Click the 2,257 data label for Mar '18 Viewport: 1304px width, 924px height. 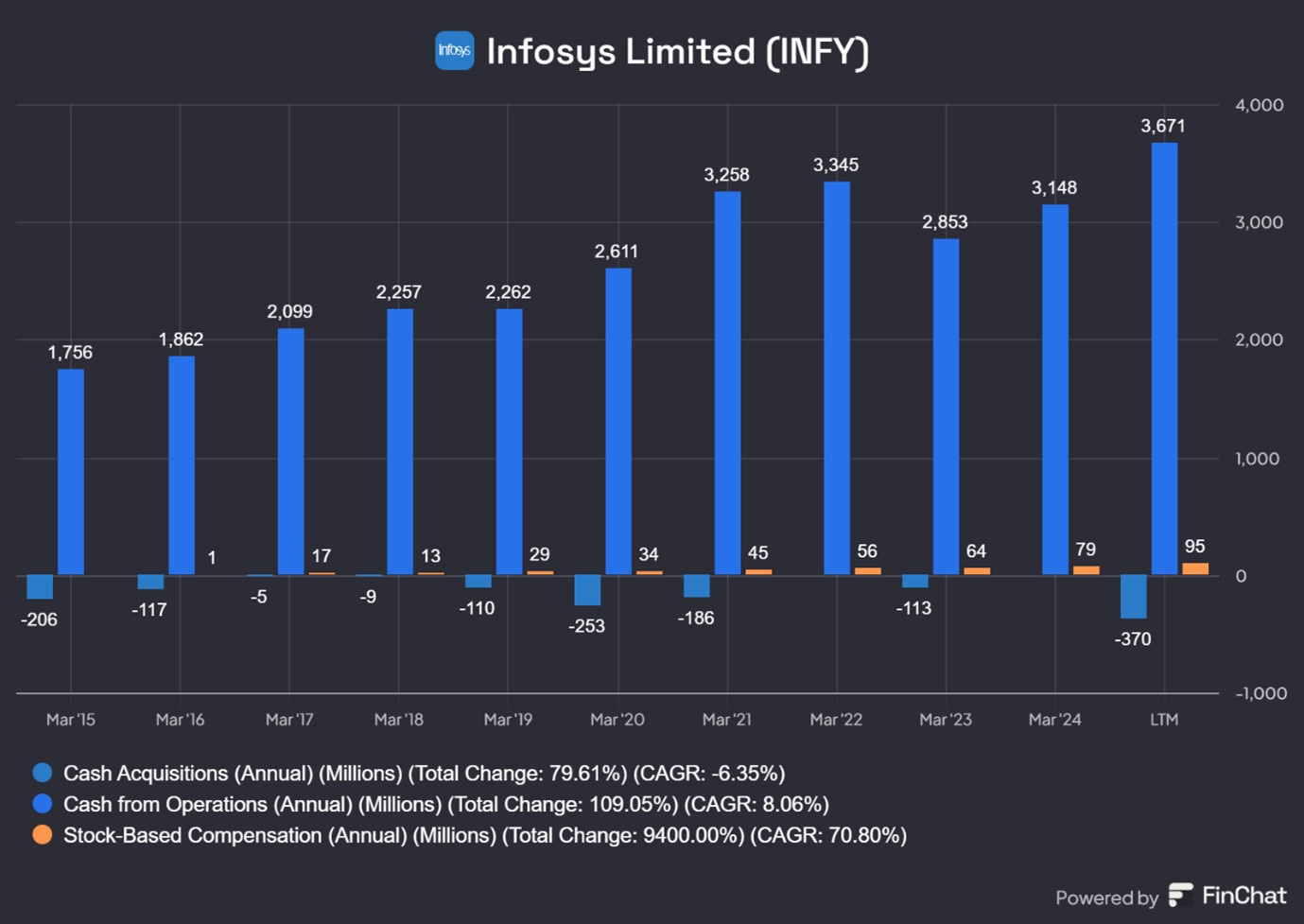399,292
